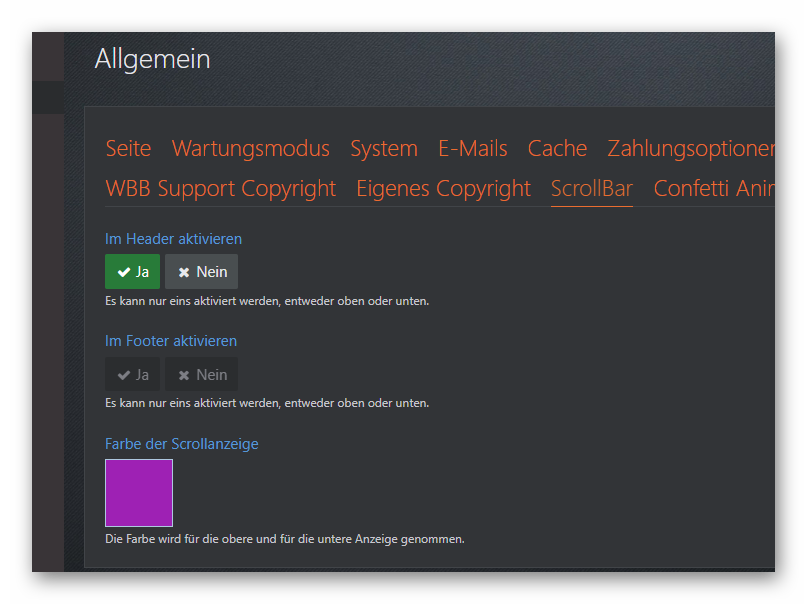Select the active ScrollBar tab
807x604 pixels.
point(591,189)
